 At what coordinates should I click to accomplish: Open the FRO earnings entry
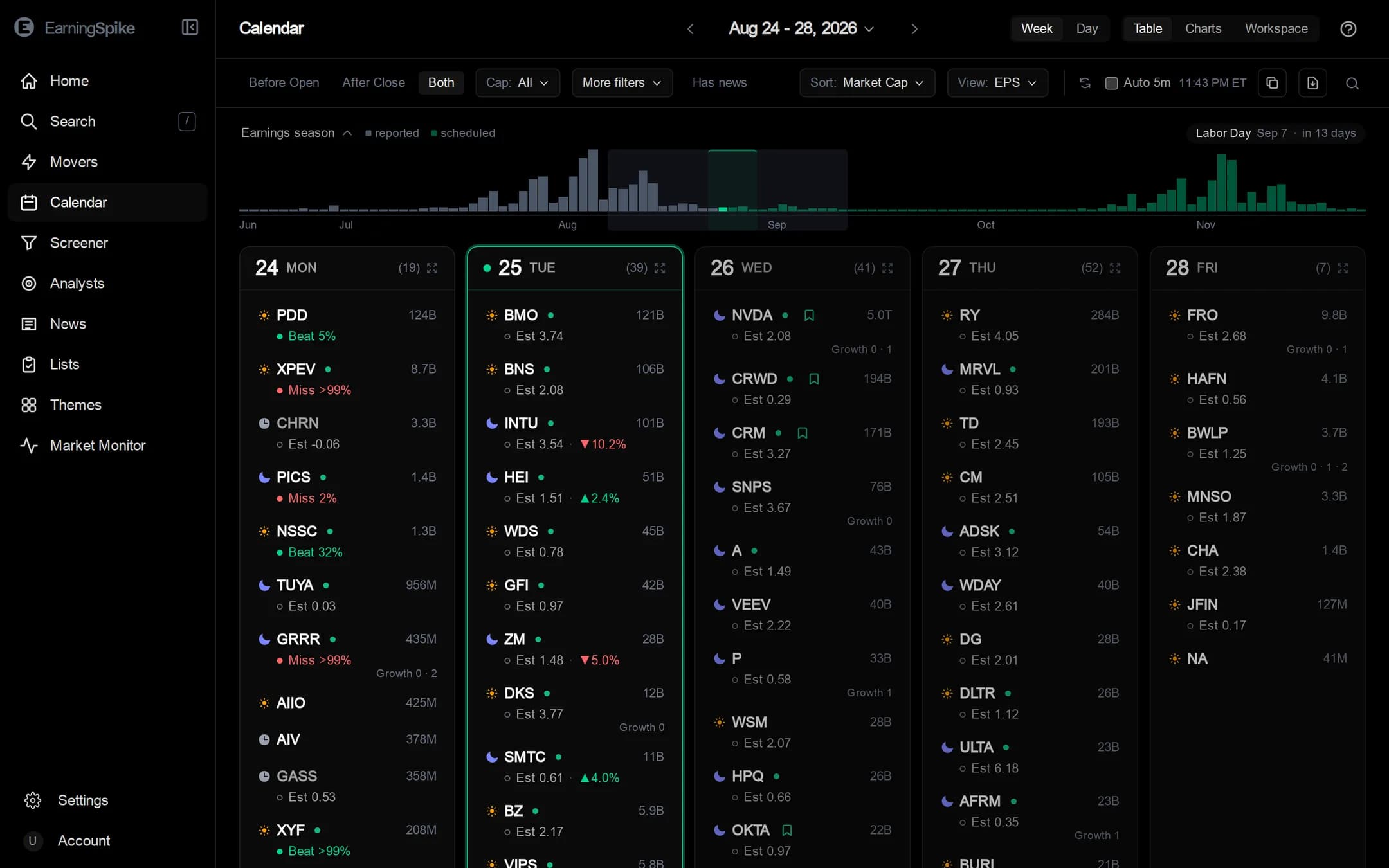(x=1258, y=330)
